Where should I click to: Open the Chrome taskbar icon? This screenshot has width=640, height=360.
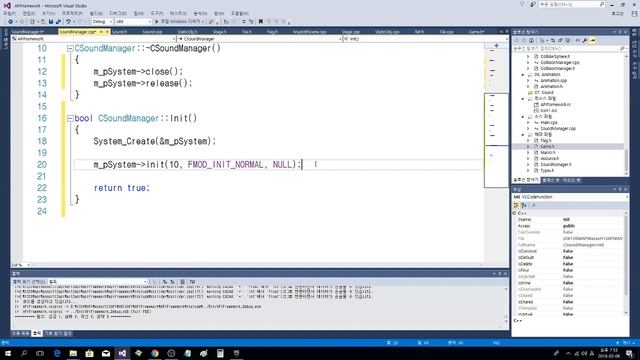coord(155,353)
